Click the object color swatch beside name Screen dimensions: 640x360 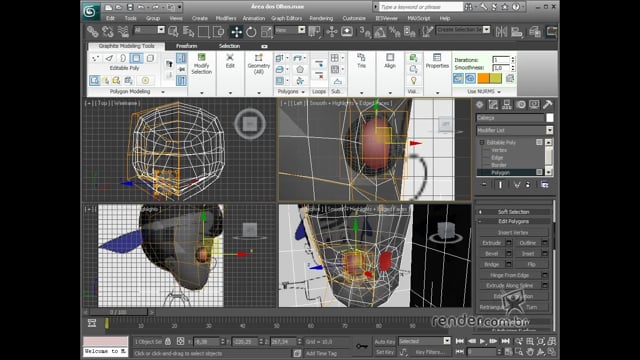click(x=550, y=118)
